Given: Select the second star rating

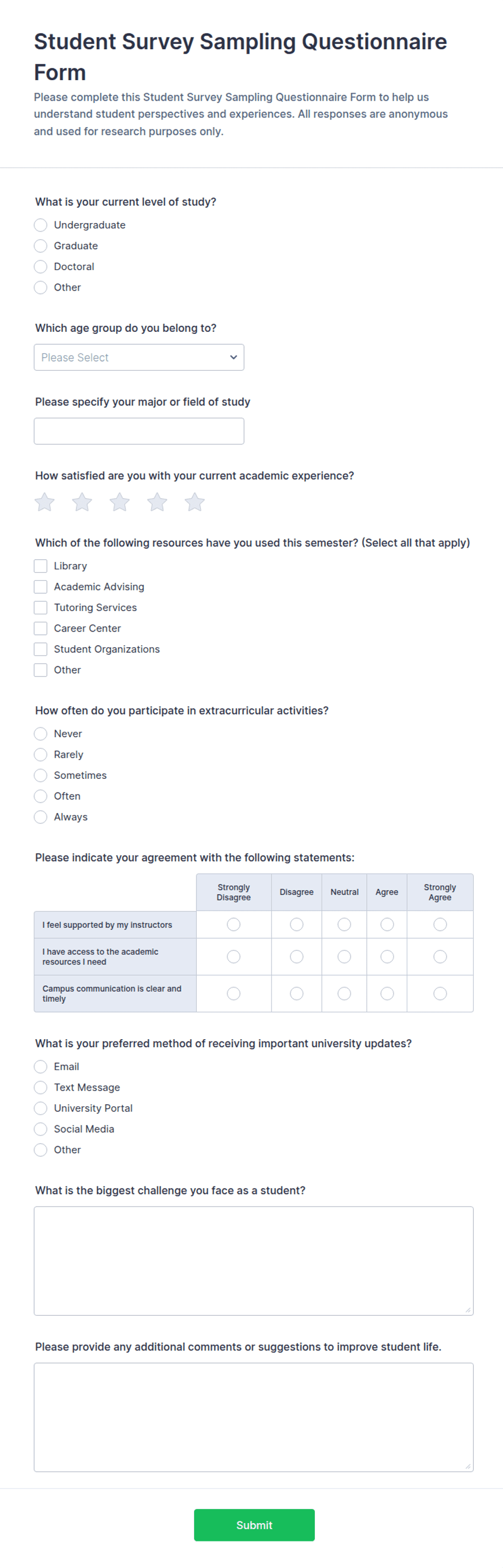Looking at the screenshot, I should pyautogui.click(x=82, y=502).
